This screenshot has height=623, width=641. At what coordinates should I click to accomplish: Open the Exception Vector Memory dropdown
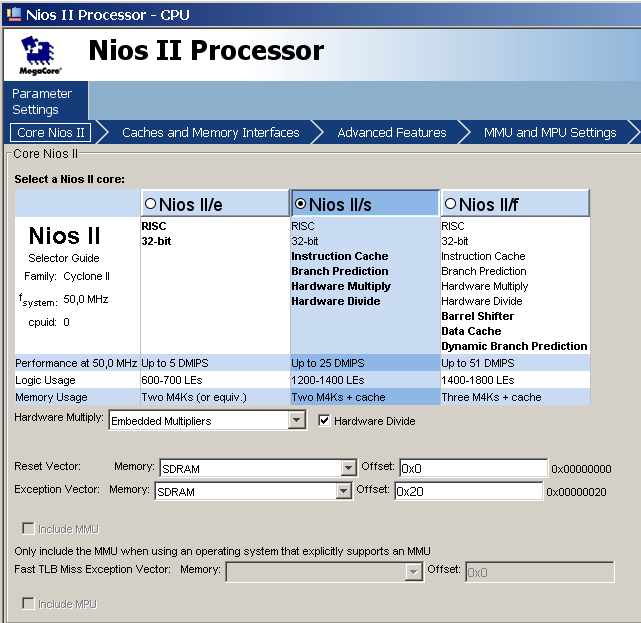click(x=343, y=491)
